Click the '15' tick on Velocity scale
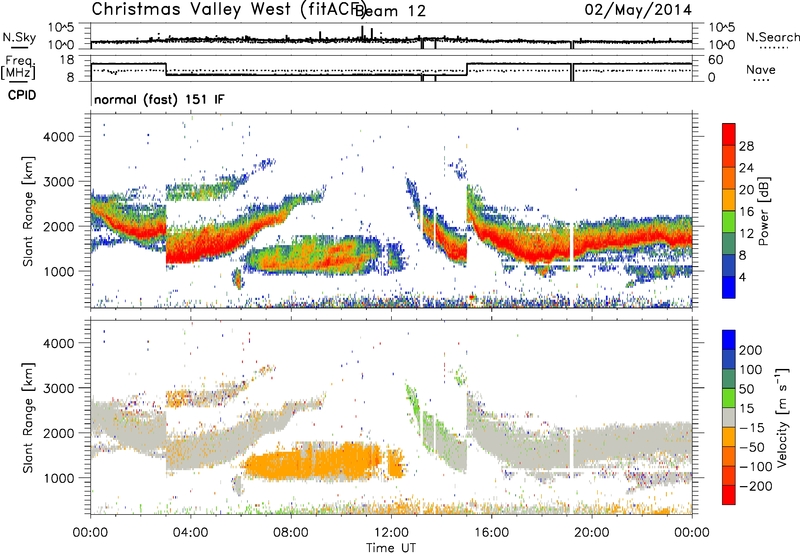 (x=746, y=409)
